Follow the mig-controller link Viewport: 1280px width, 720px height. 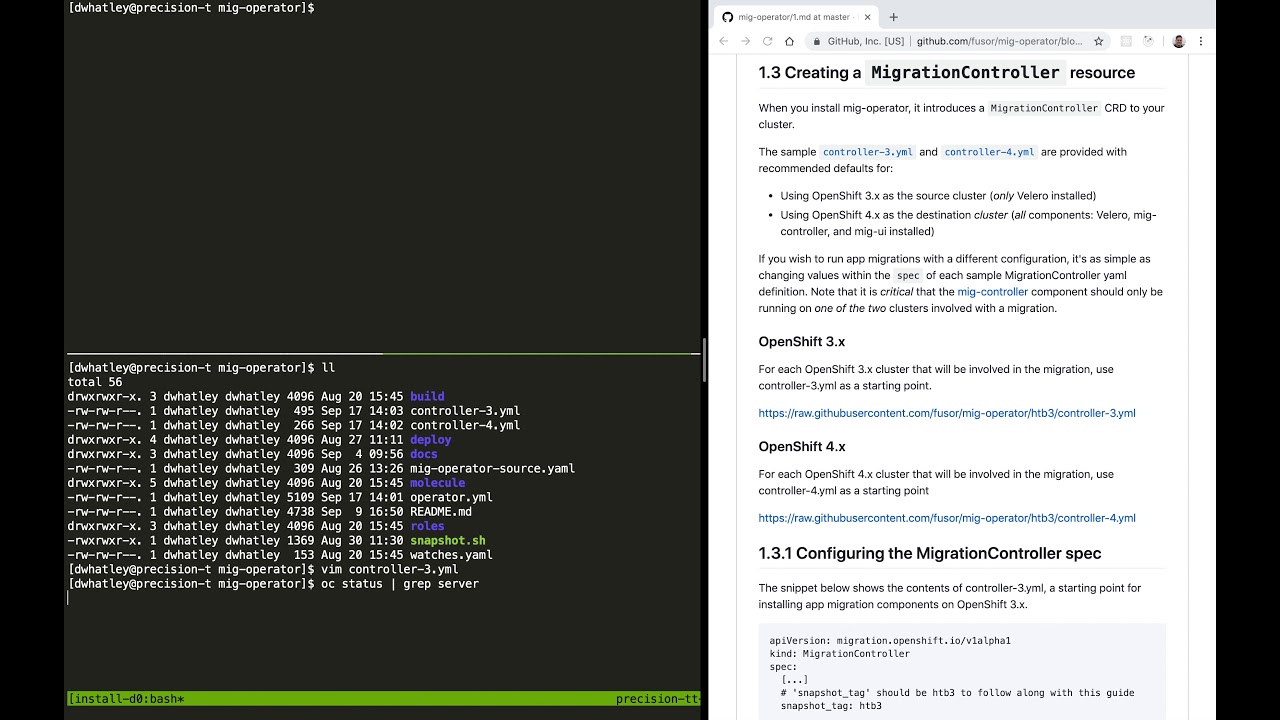click(x=992, y=292)
